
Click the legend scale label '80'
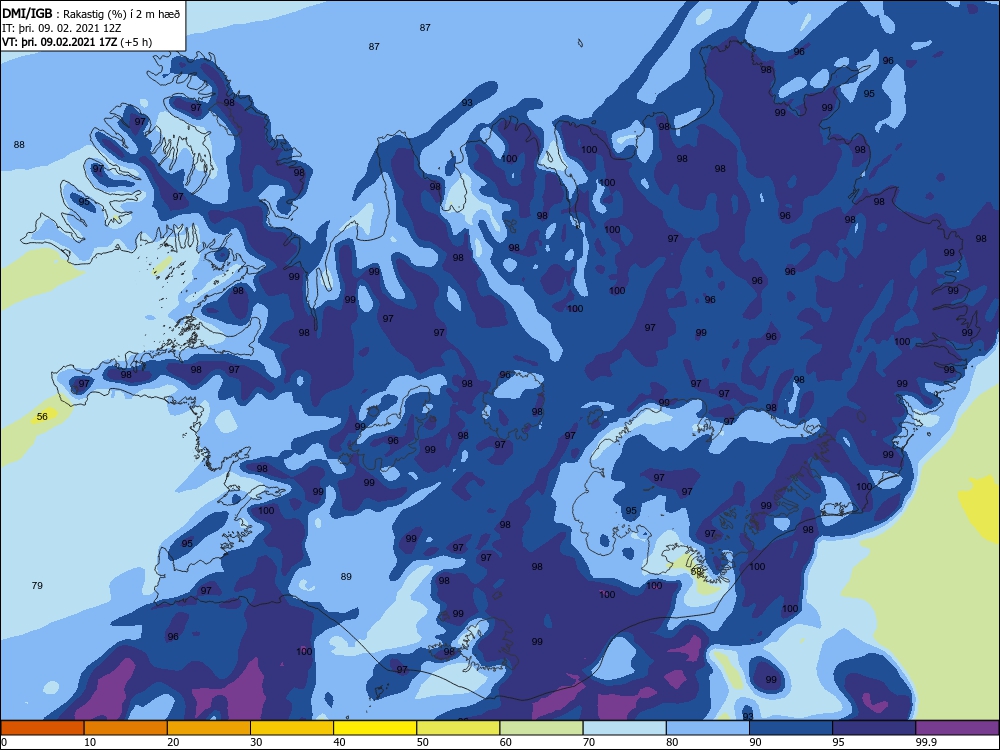673,742
